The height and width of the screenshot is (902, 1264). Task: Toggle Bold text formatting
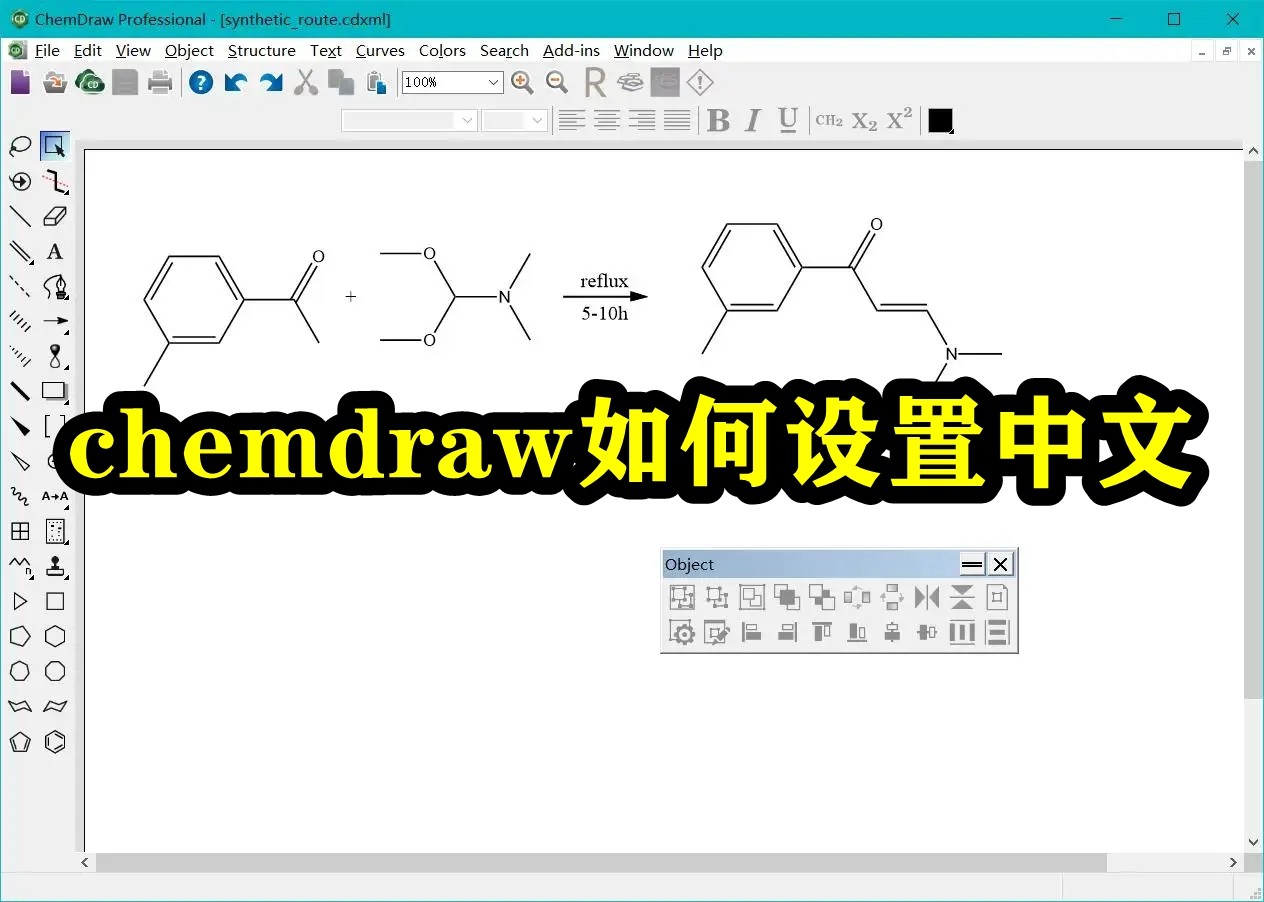[718, 121]
